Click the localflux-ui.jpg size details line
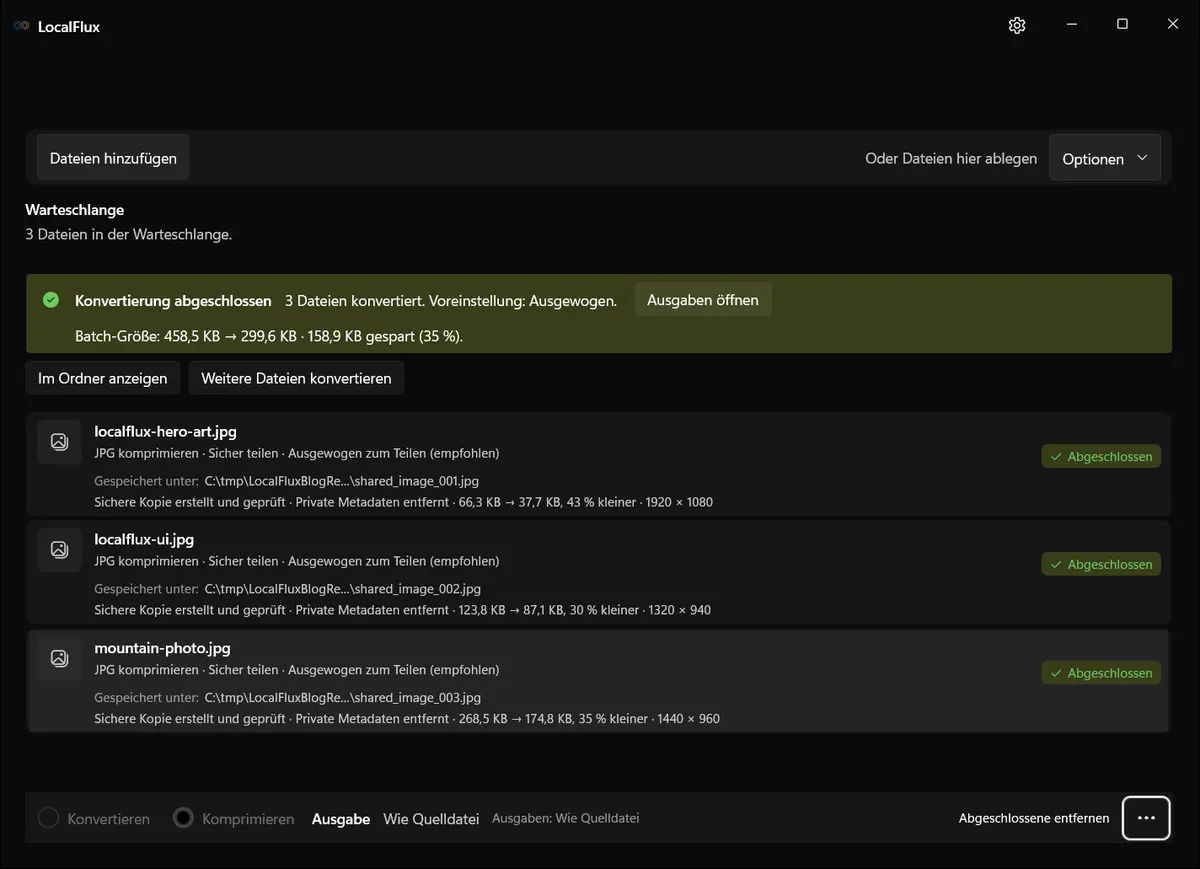The image size is (1200, 869). point(403,609)
